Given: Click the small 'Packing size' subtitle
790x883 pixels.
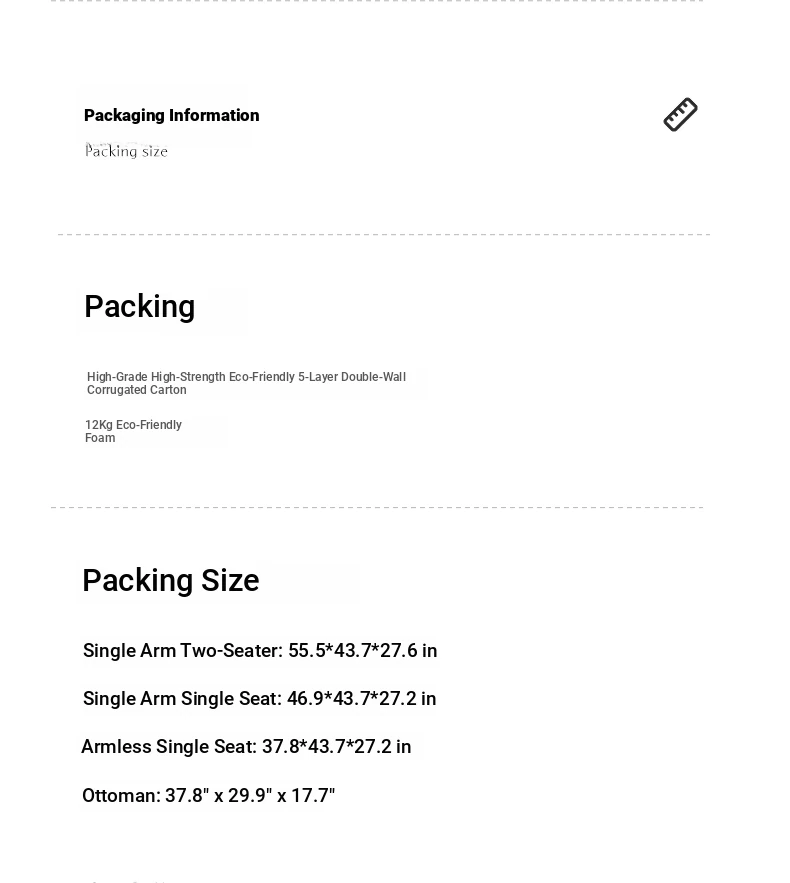Looking at the screenshot, I should click(126, 151).
